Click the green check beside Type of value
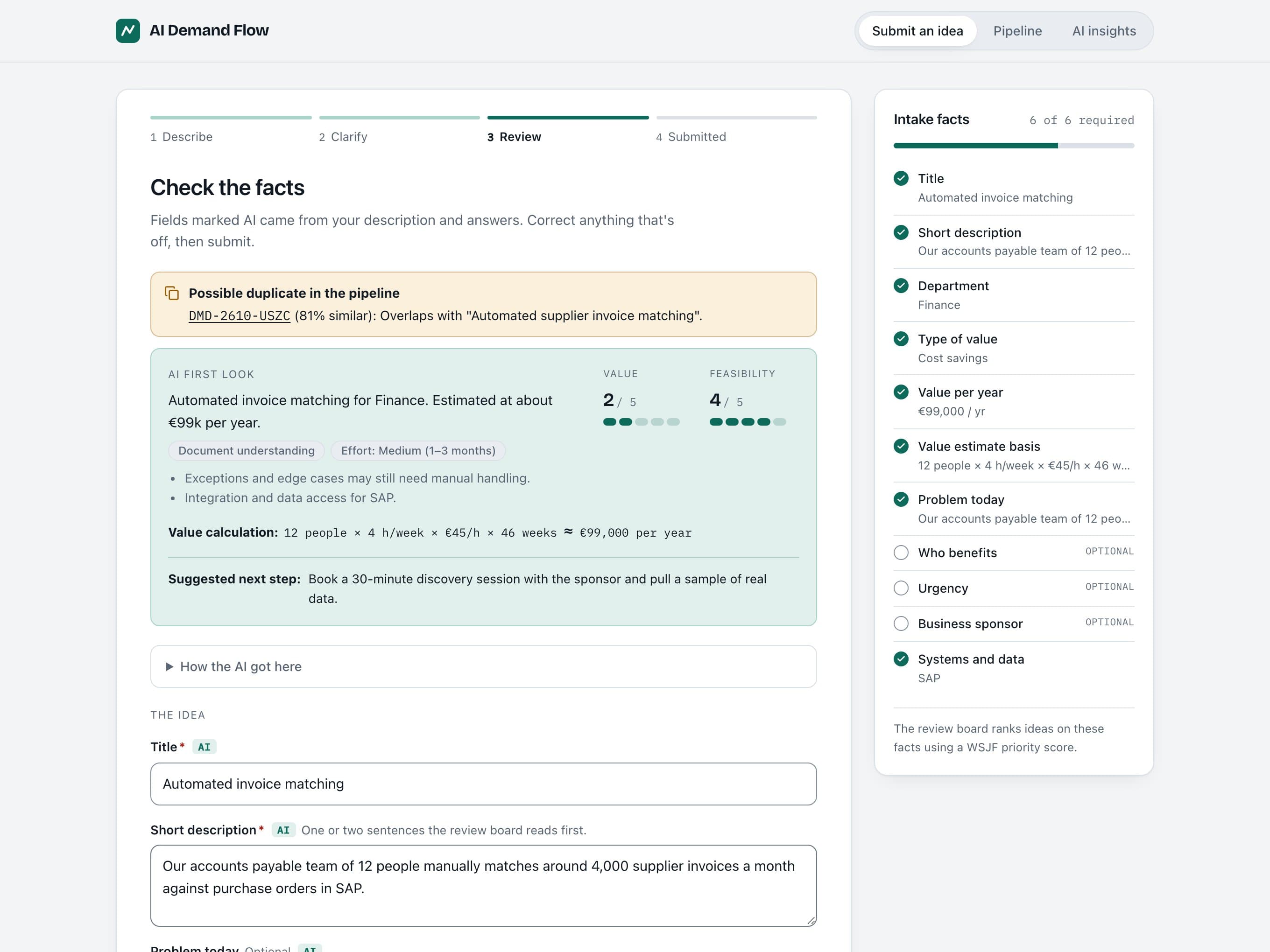This screenshot has width=1270, height=952. pos(901,339)
